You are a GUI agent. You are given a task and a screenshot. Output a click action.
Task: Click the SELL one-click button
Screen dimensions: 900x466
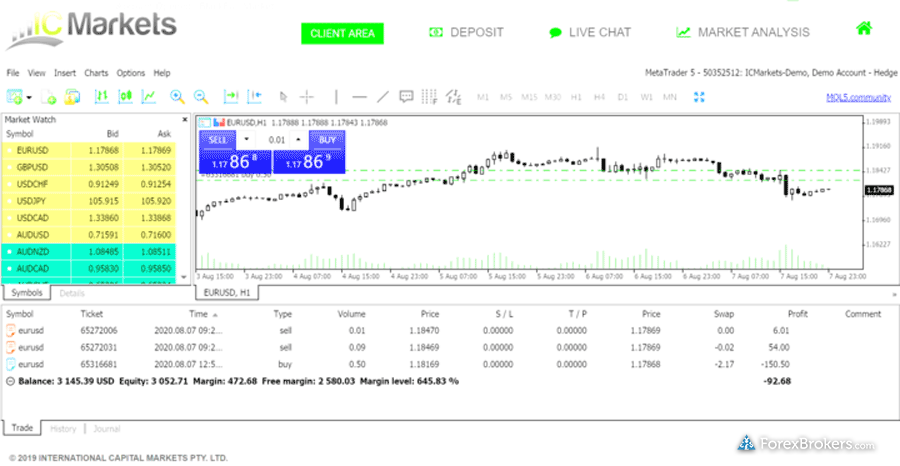pos(219,140)
